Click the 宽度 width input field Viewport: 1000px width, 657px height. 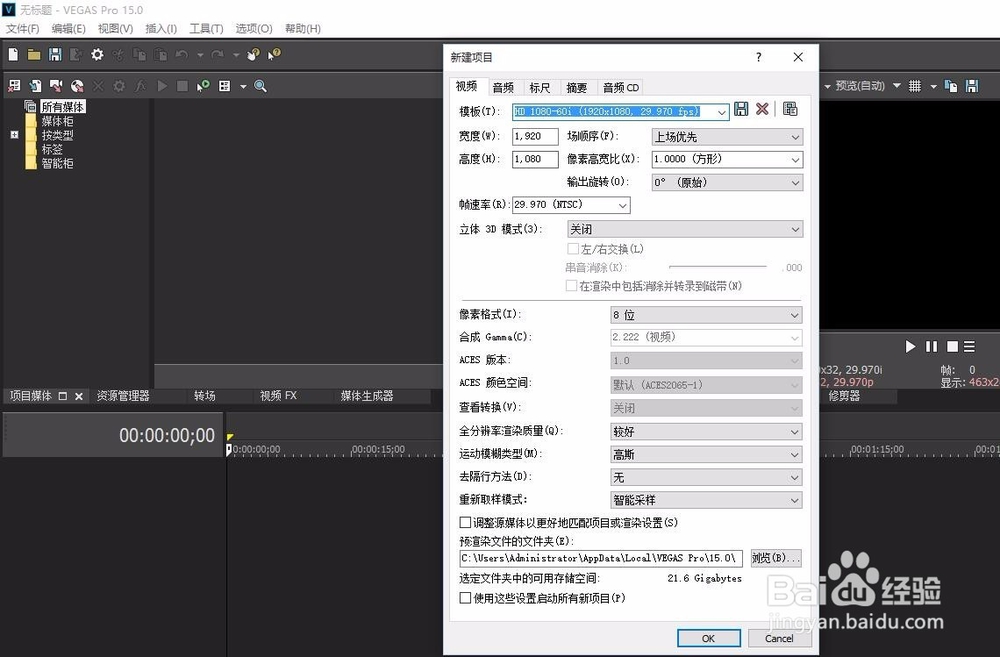tap(536, 137)
